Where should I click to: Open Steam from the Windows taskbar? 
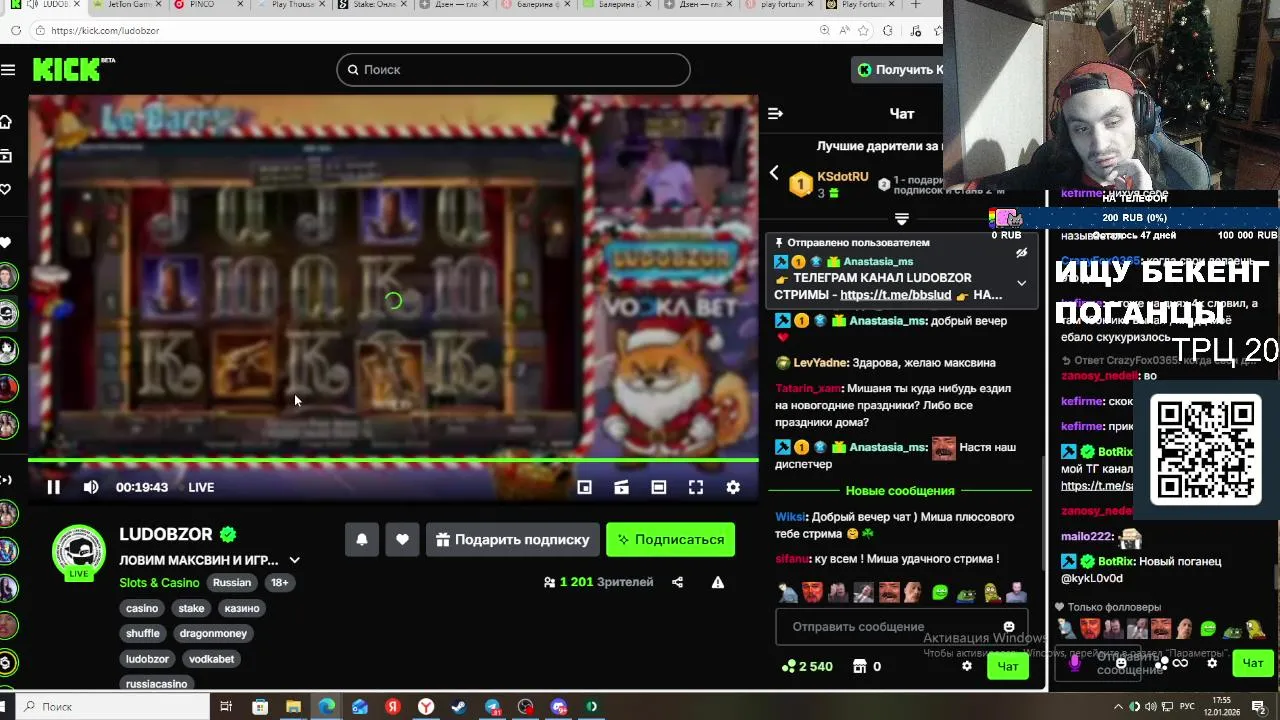[x=459, y=707]
